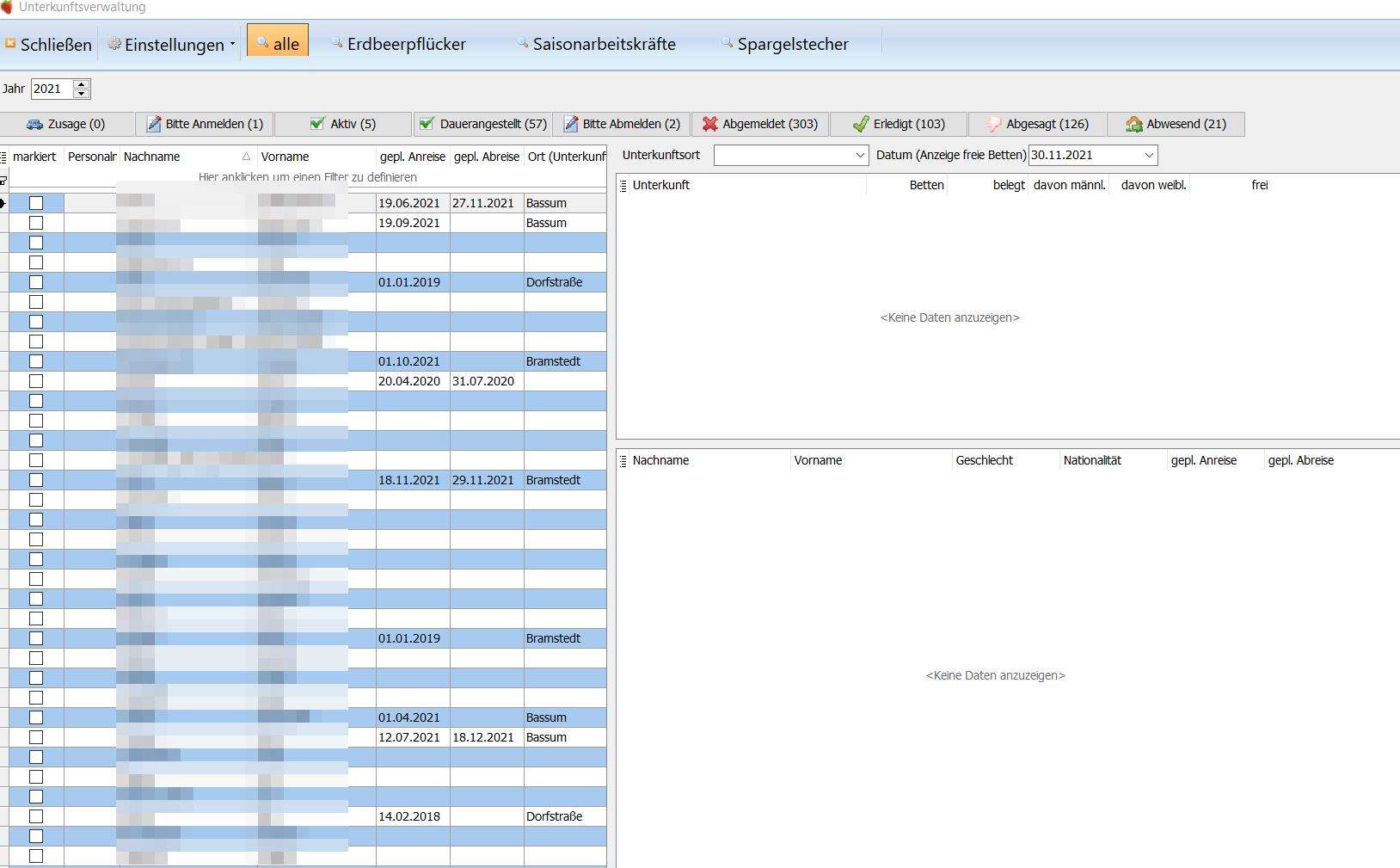
Task: Sort by gepl. Abreise column in worker list
Action: pyautogui.click(x=487, y=157)
